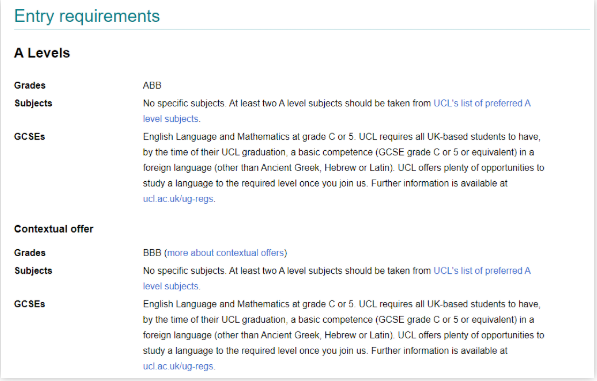
Task: Click the contextual offer GCSE requirements paragraph
Action: click(x=343, y=335)
